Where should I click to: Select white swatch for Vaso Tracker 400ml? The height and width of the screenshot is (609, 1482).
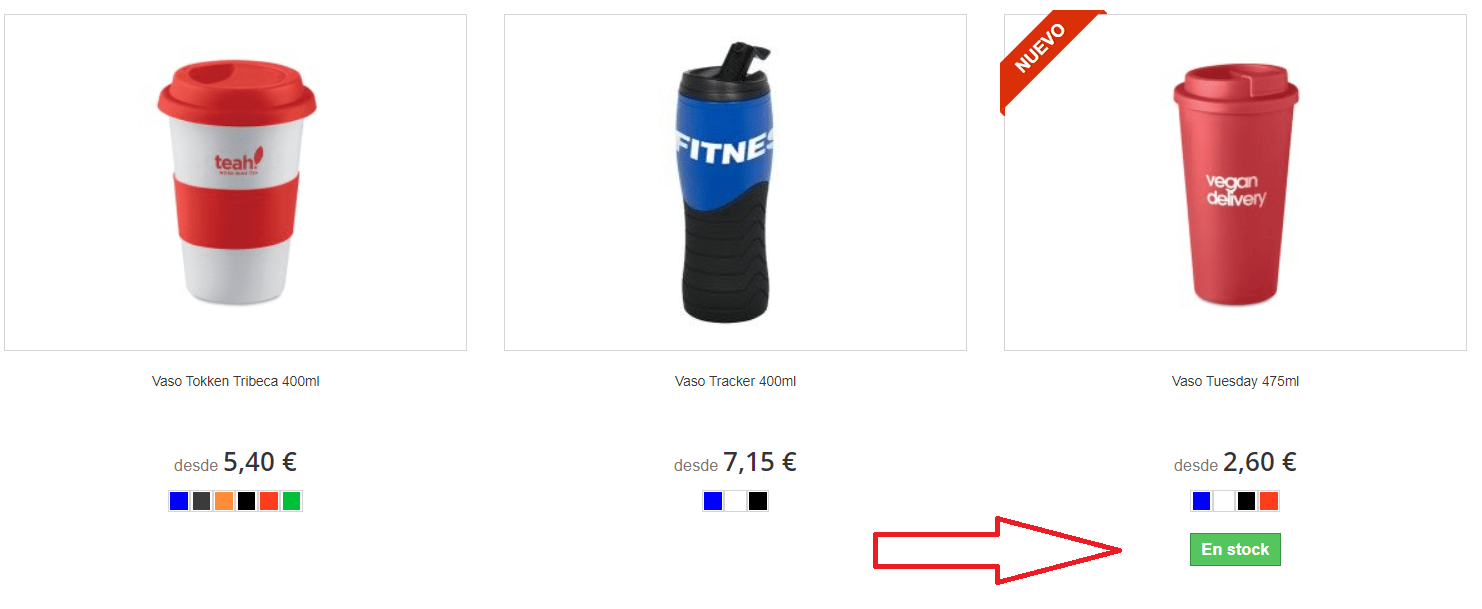735,501
